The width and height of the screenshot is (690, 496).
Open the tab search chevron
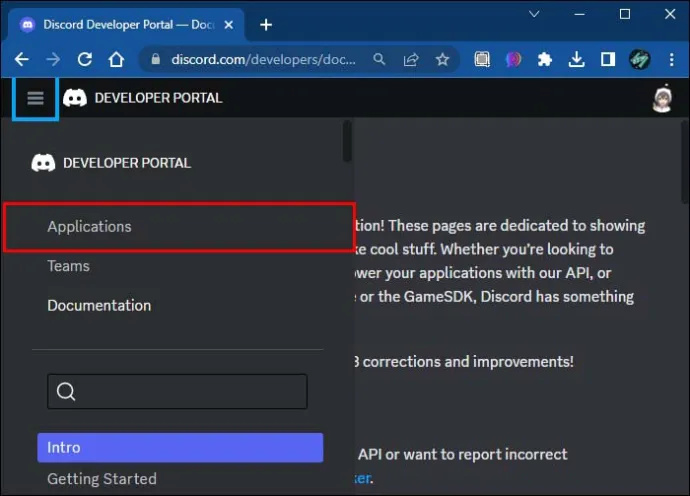point(534,14)
